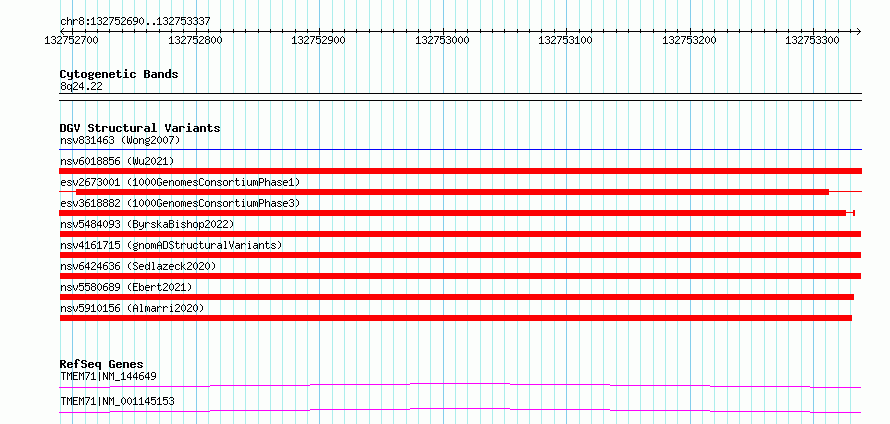The image size is (890, 424).
Task: Click the red bar for nsv4161715
Action: click(x=460, y=255)
